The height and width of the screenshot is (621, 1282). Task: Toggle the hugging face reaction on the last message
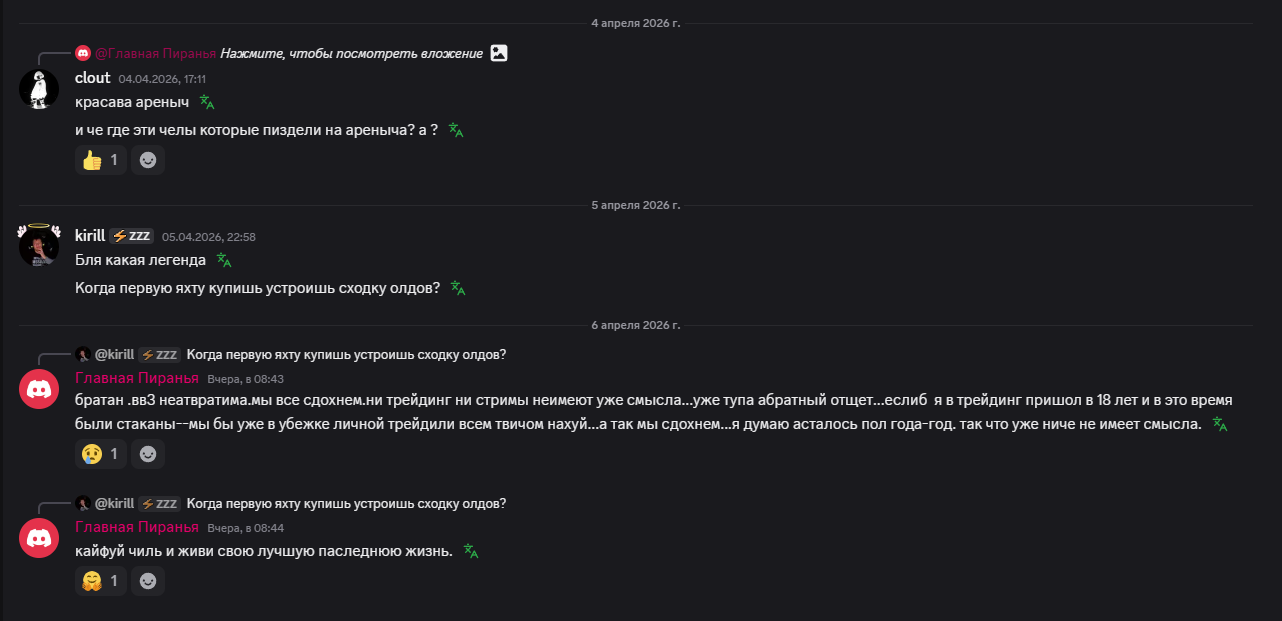coord(101,581)
